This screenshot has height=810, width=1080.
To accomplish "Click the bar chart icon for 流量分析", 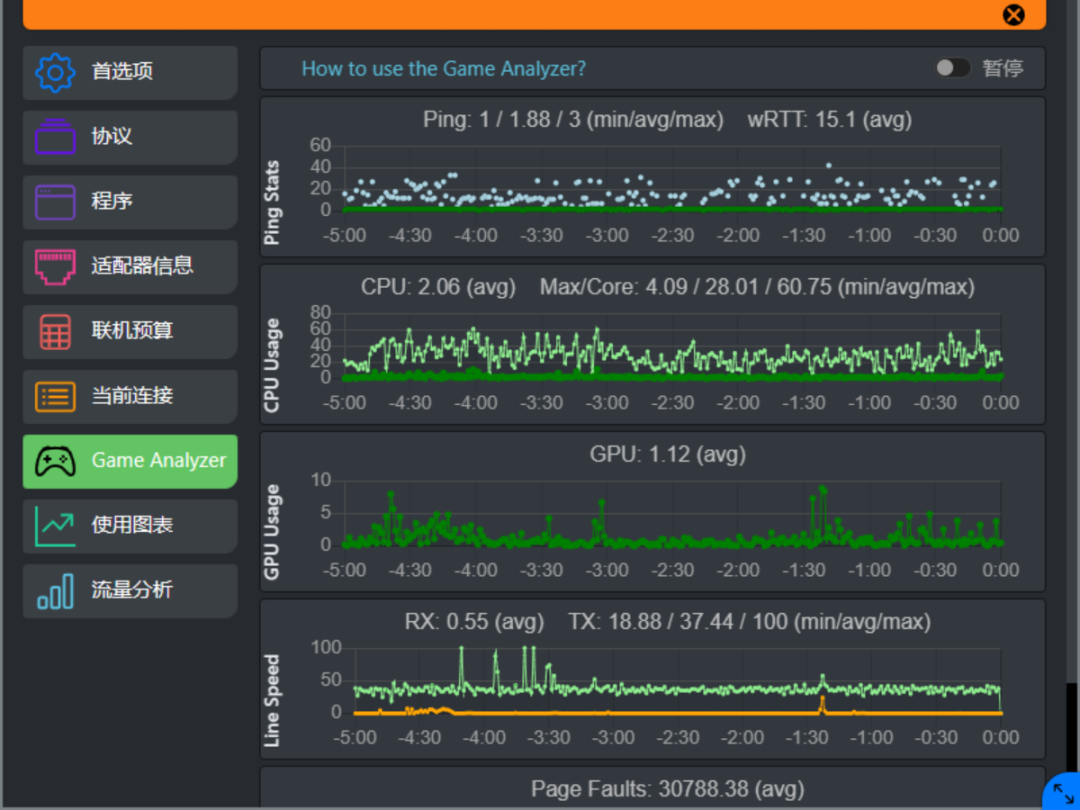I will coord(55,591).
